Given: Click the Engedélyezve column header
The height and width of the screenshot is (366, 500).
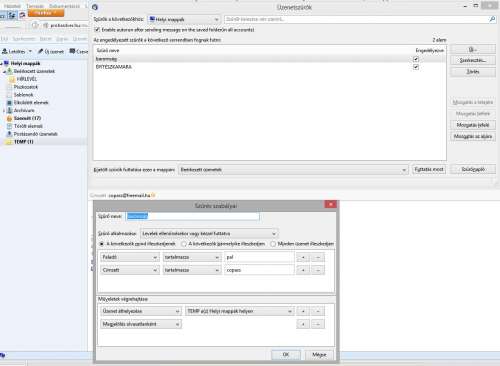Looking at the screenshot, I should 430,50.
